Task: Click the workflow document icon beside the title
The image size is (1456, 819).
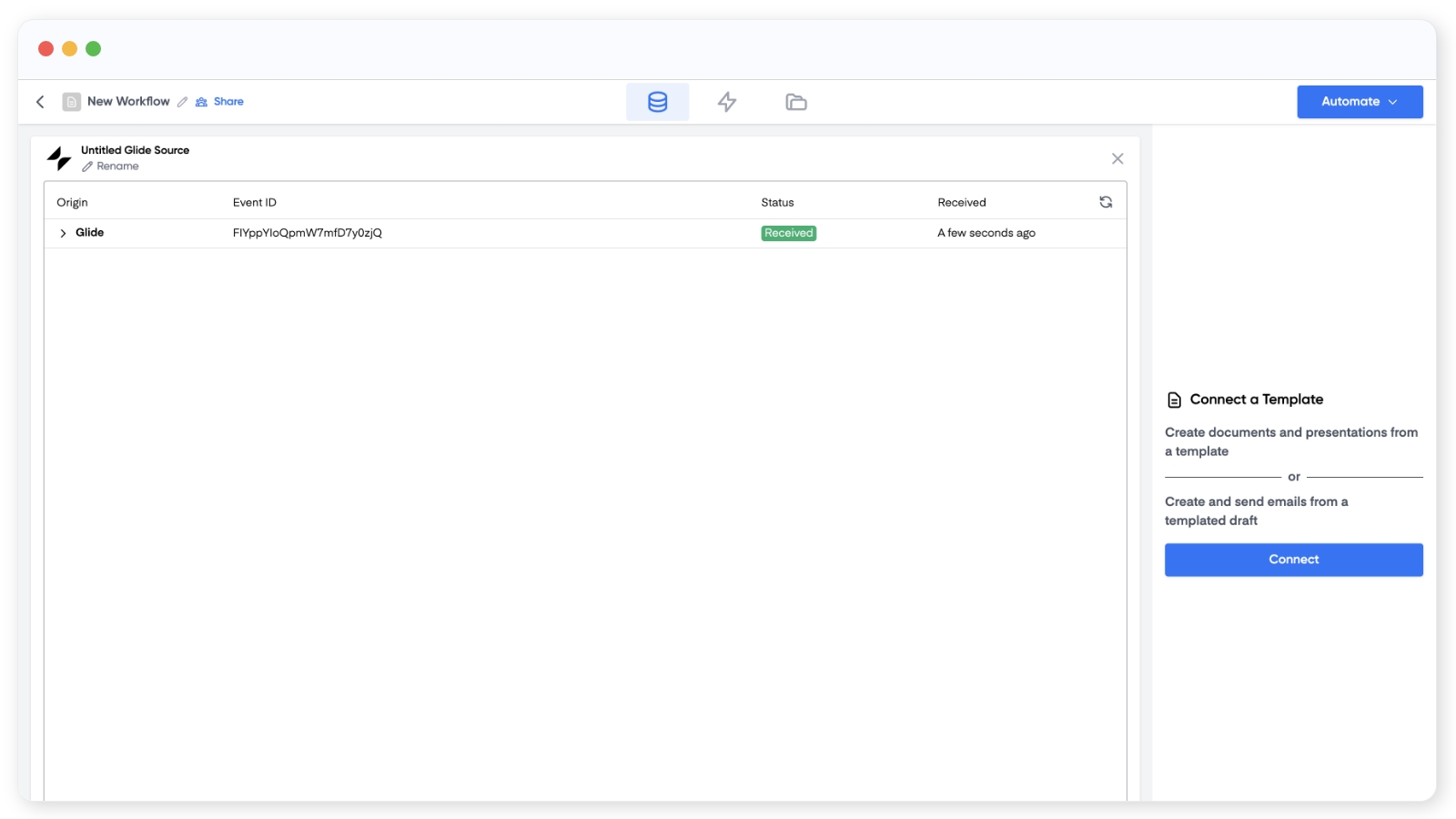Action: 72,102
